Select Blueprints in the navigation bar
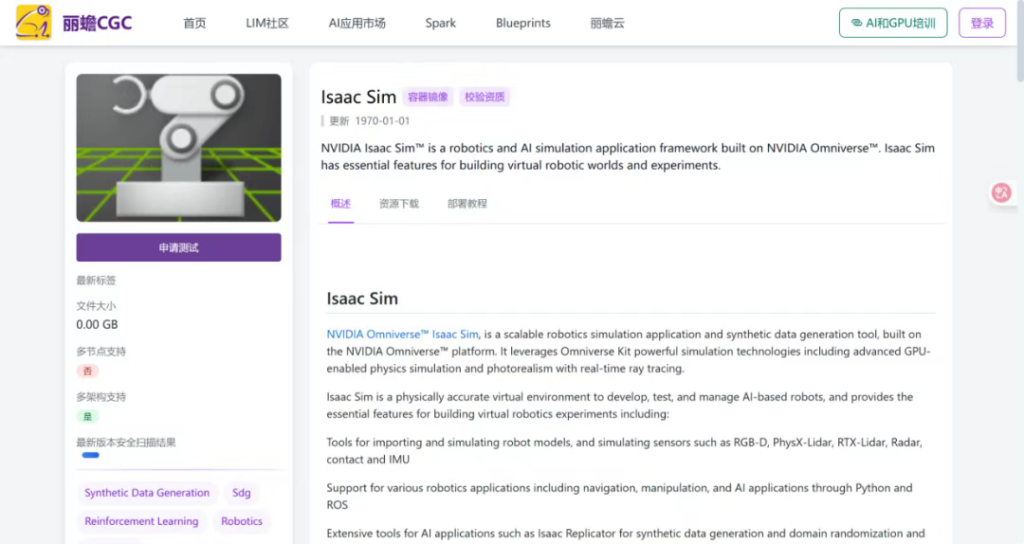The image size is (1024, 544). pyautogui.click(x=523, y=23)
